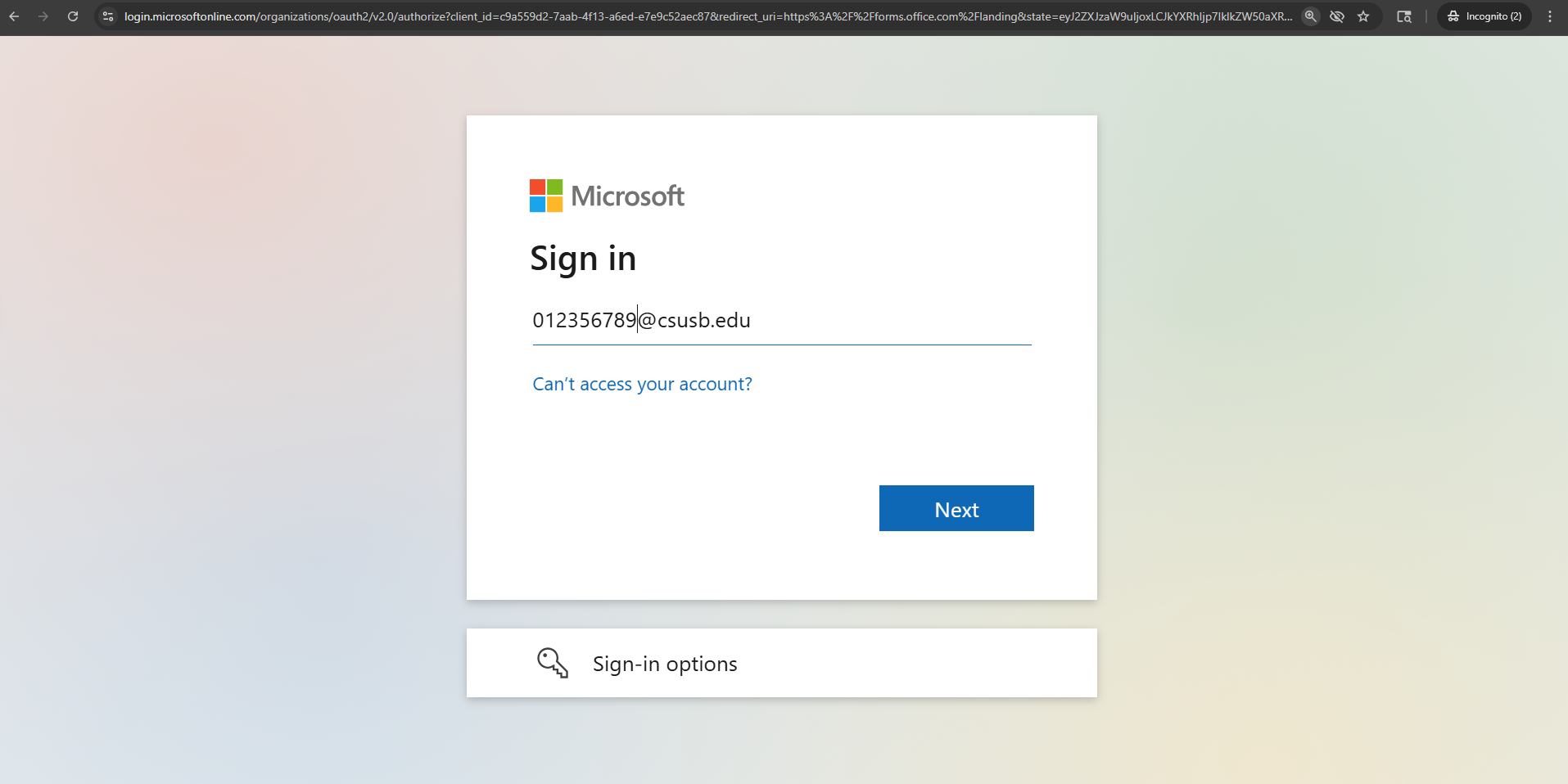Click the browser back arrow
Image resolution: width=1568 pixels, height=784 pixels.
click(x=14, y=16)
